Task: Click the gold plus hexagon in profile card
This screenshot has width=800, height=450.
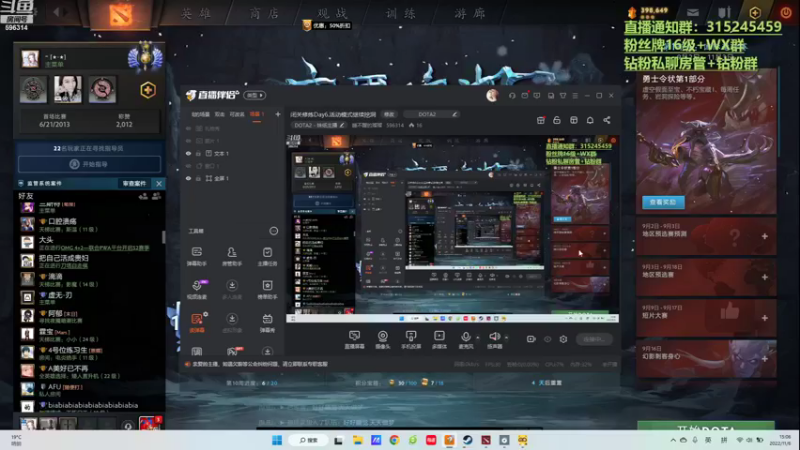Action: pyautogui.click(x=148, y=90)
